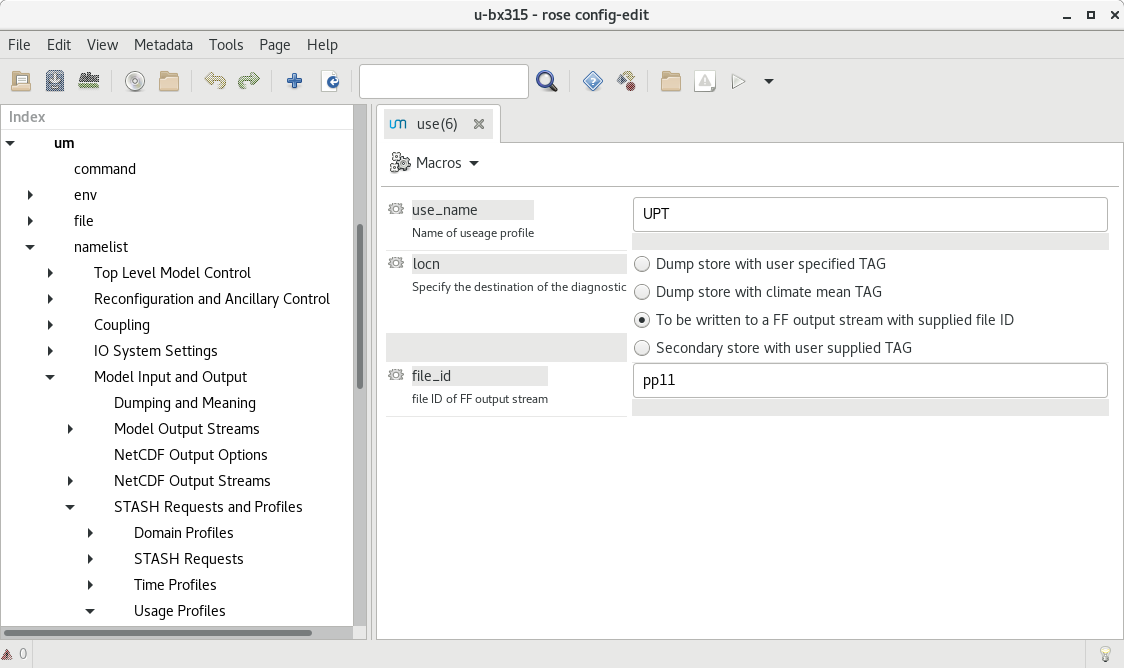The width and height of the screenshot is (1124, 668).
Task: Select Dumping and Meaning in tree
Action: [x=184, y=403]
